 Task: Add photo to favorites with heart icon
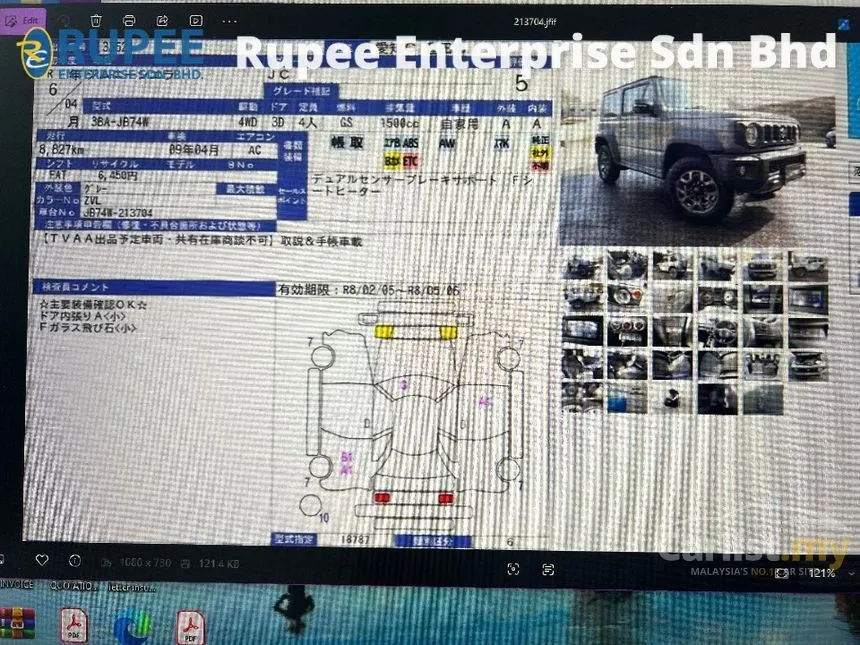pyautogui.click(x=42, y=560)
